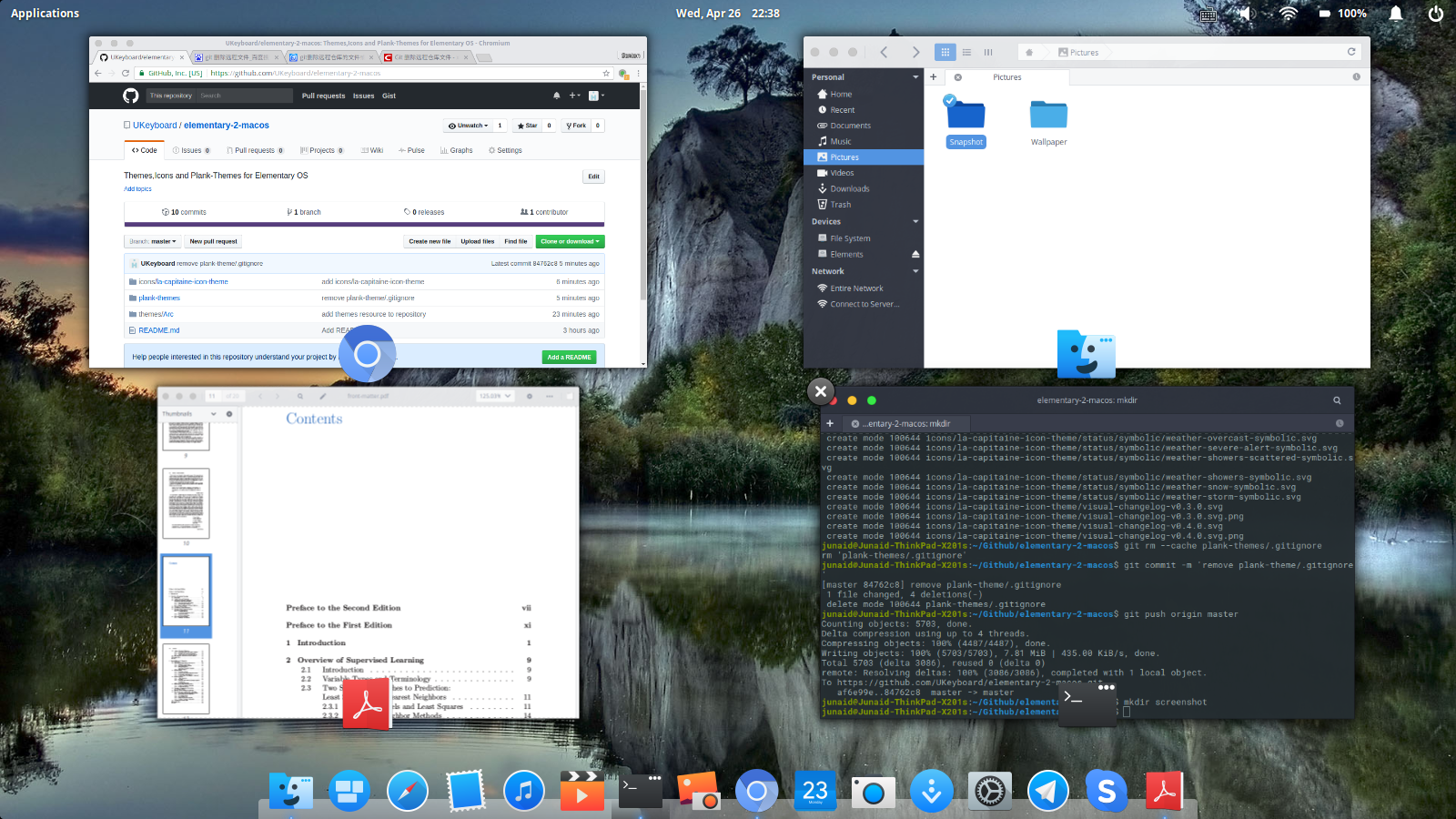Open Safari-style compass browser in dock

pyautogui.click(x=408, y=792)
